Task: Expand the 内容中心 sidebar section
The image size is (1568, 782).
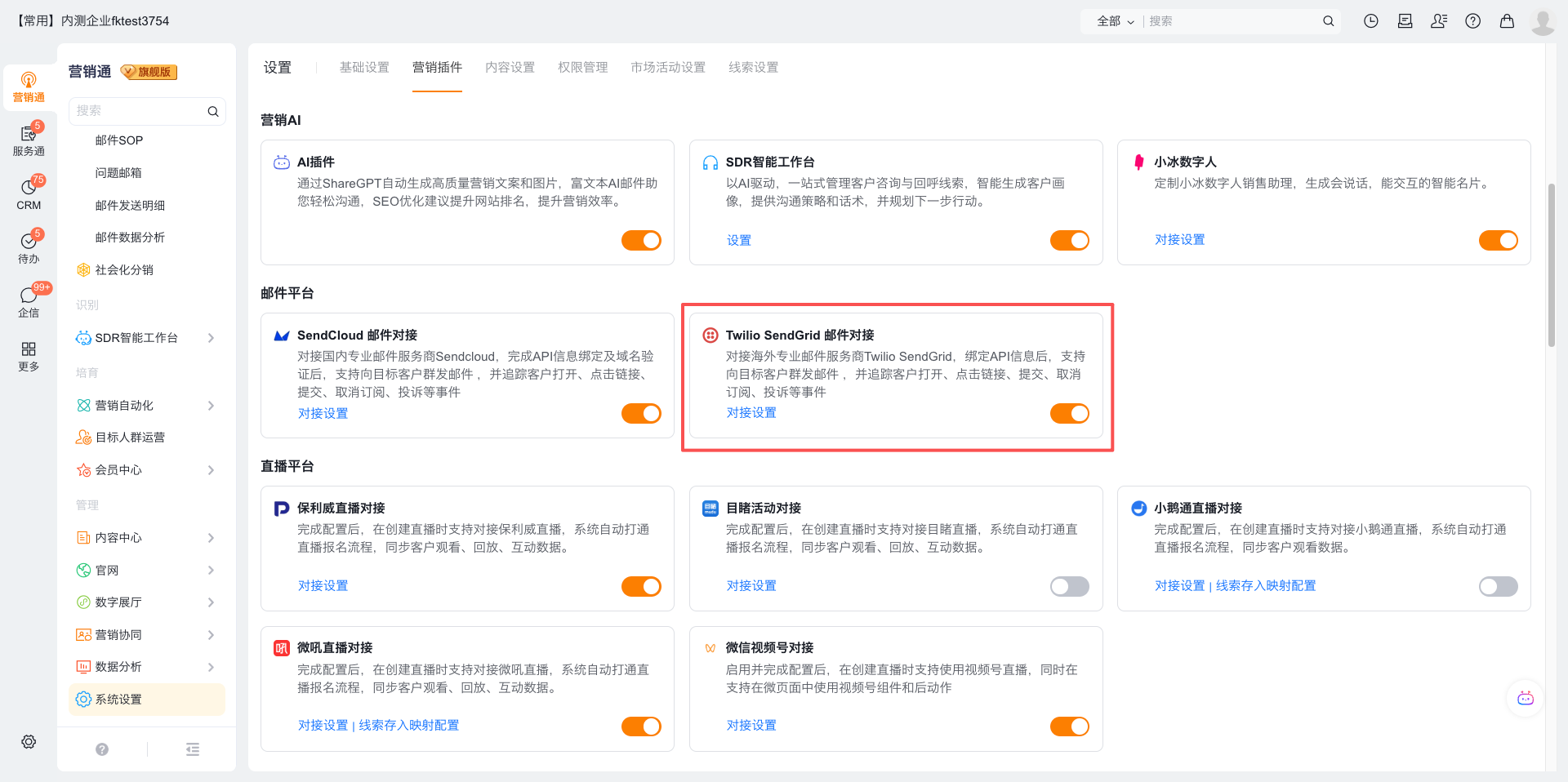Action: click(x=211, y=538)
